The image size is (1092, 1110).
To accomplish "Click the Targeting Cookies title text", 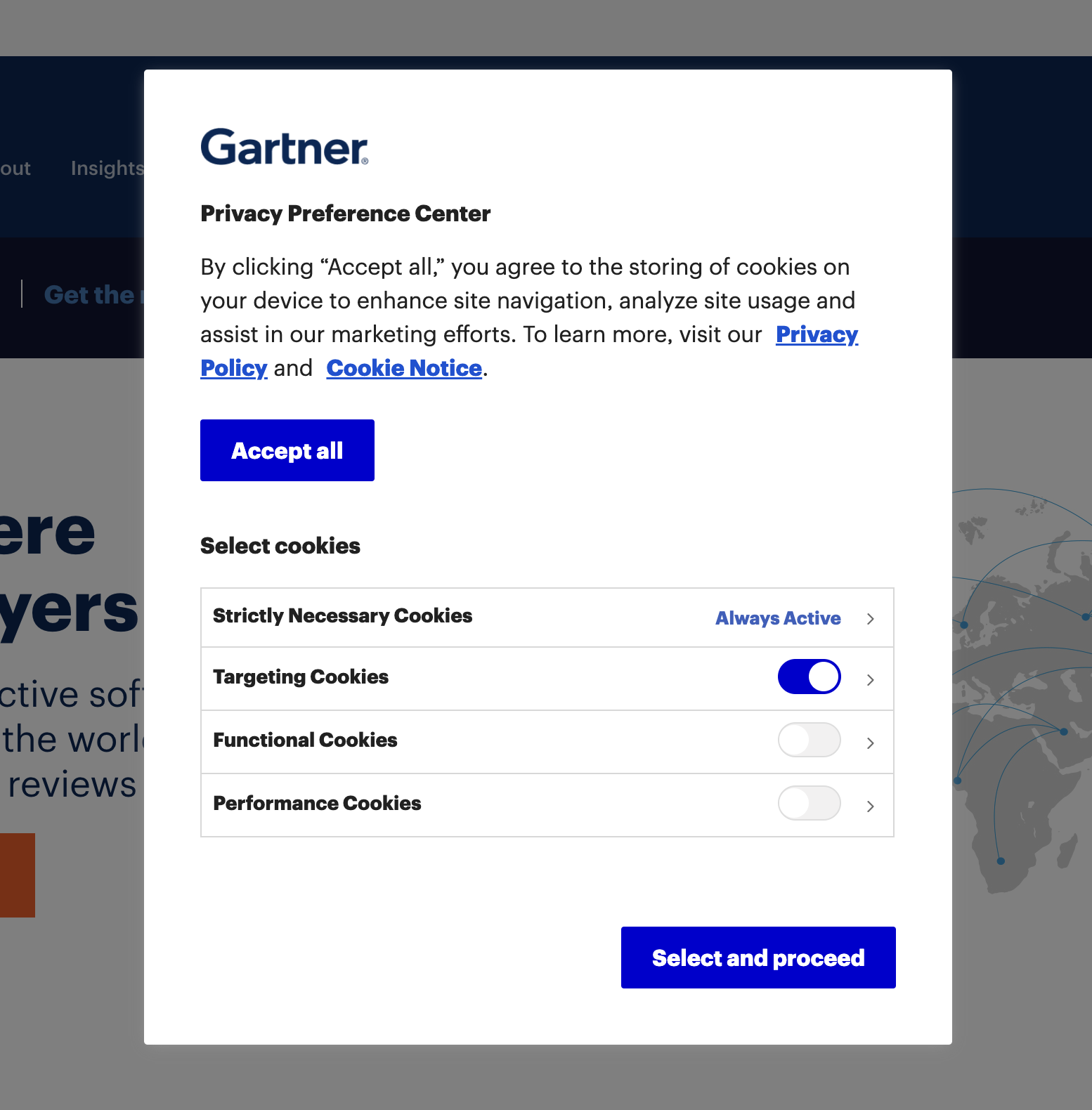I will tap(301, 677).
